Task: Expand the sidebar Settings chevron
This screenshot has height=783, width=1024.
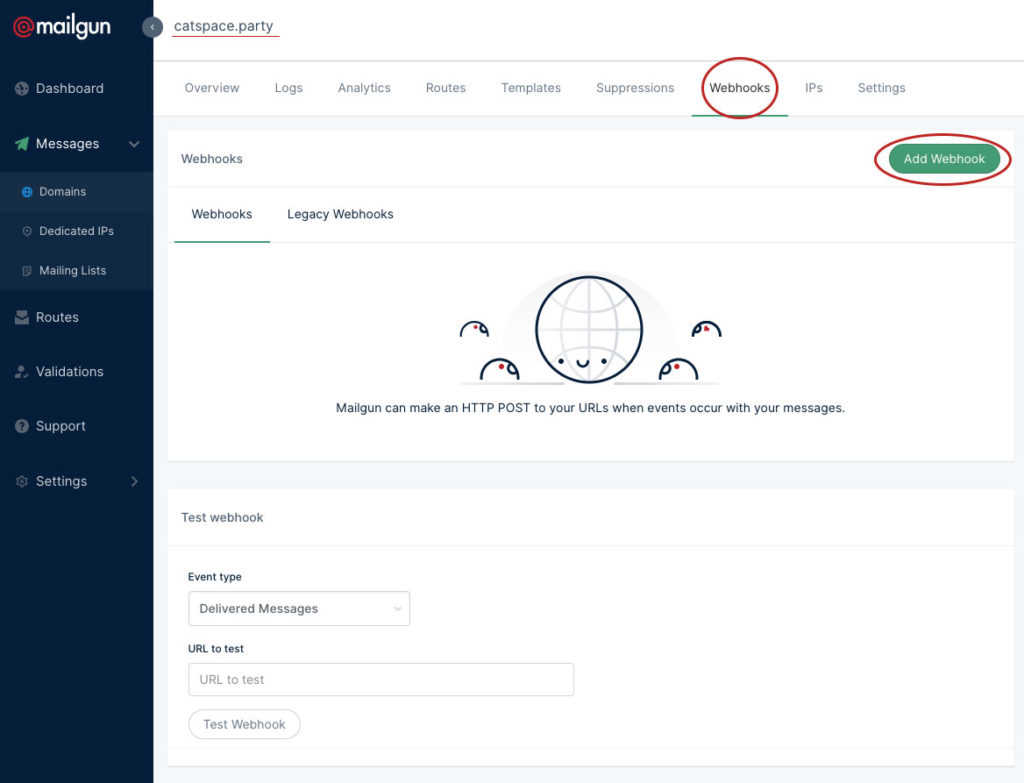Action: pos(134,481)
